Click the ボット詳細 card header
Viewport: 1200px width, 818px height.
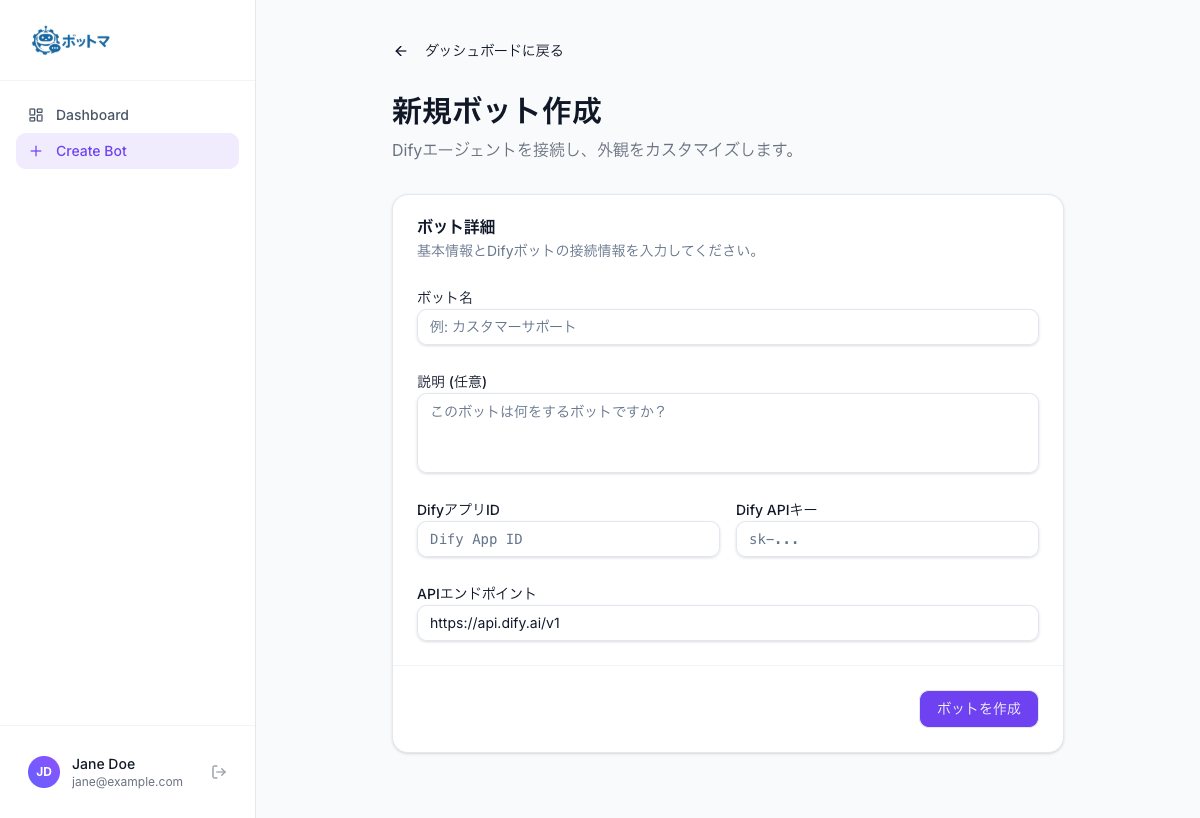click(x=455, y=227)
